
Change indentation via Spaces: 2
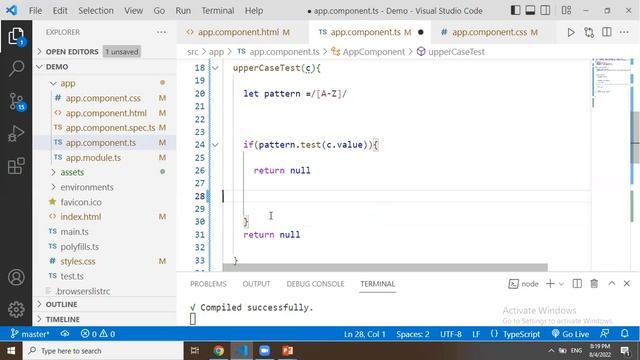[413, 334]
